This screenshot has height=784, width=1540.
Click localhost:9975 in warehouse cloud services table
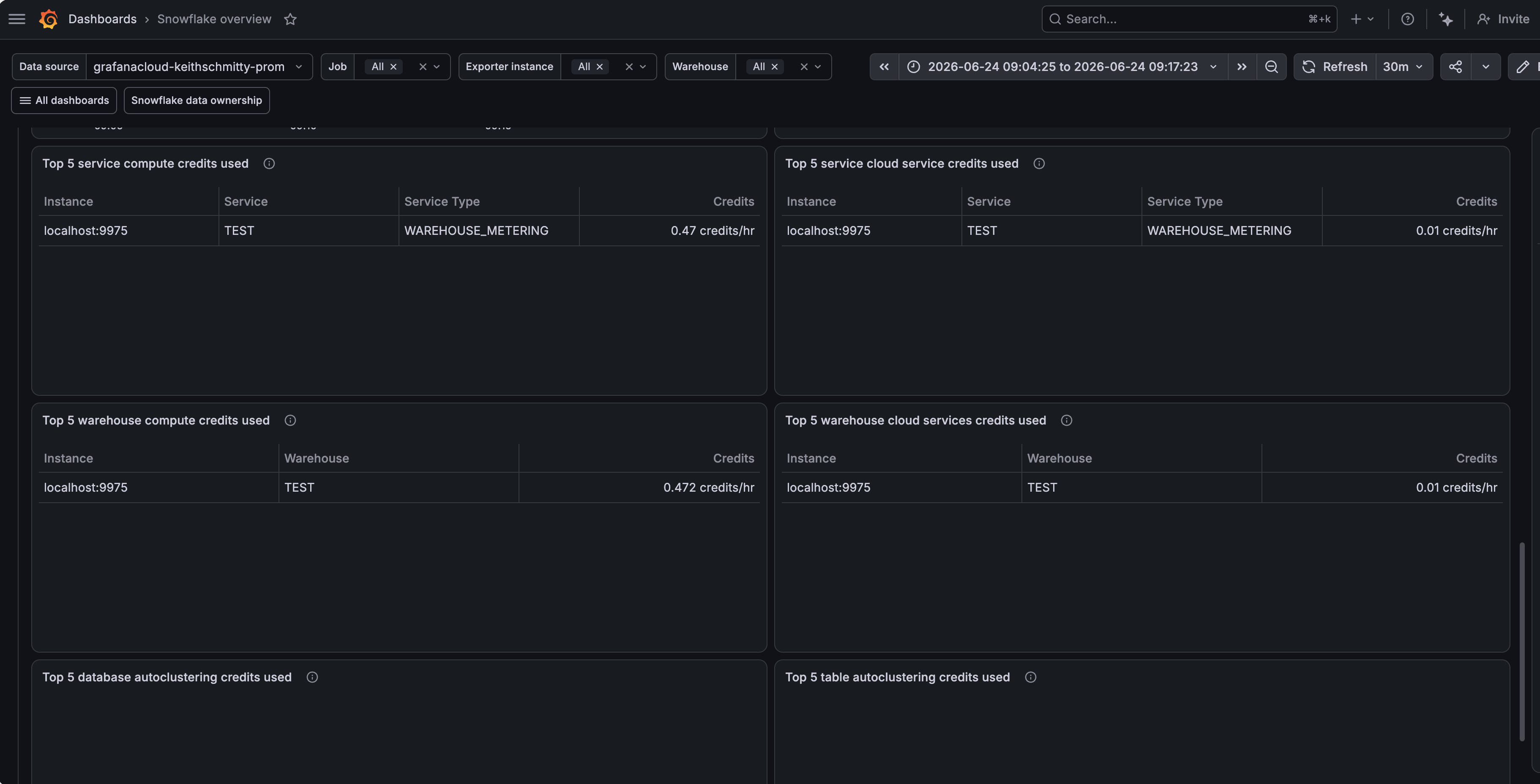(x=829, y=487)
